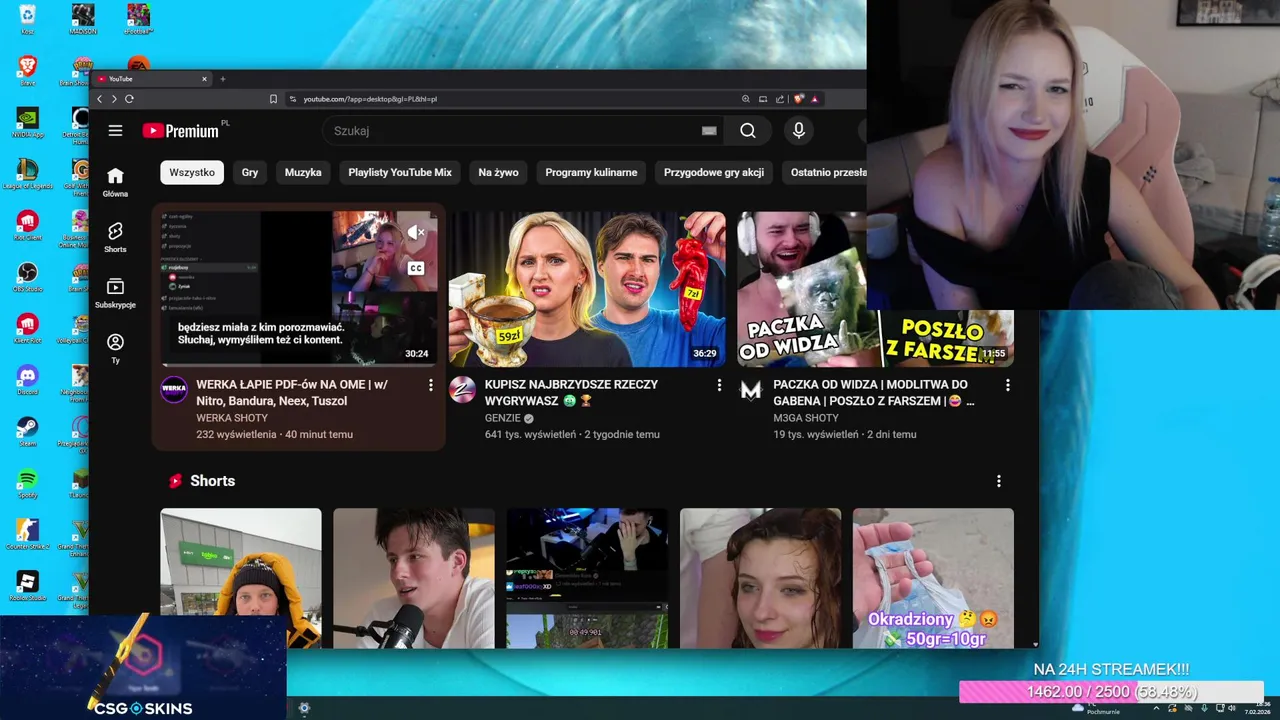Open a new browser tab

[x=223, y=79]
